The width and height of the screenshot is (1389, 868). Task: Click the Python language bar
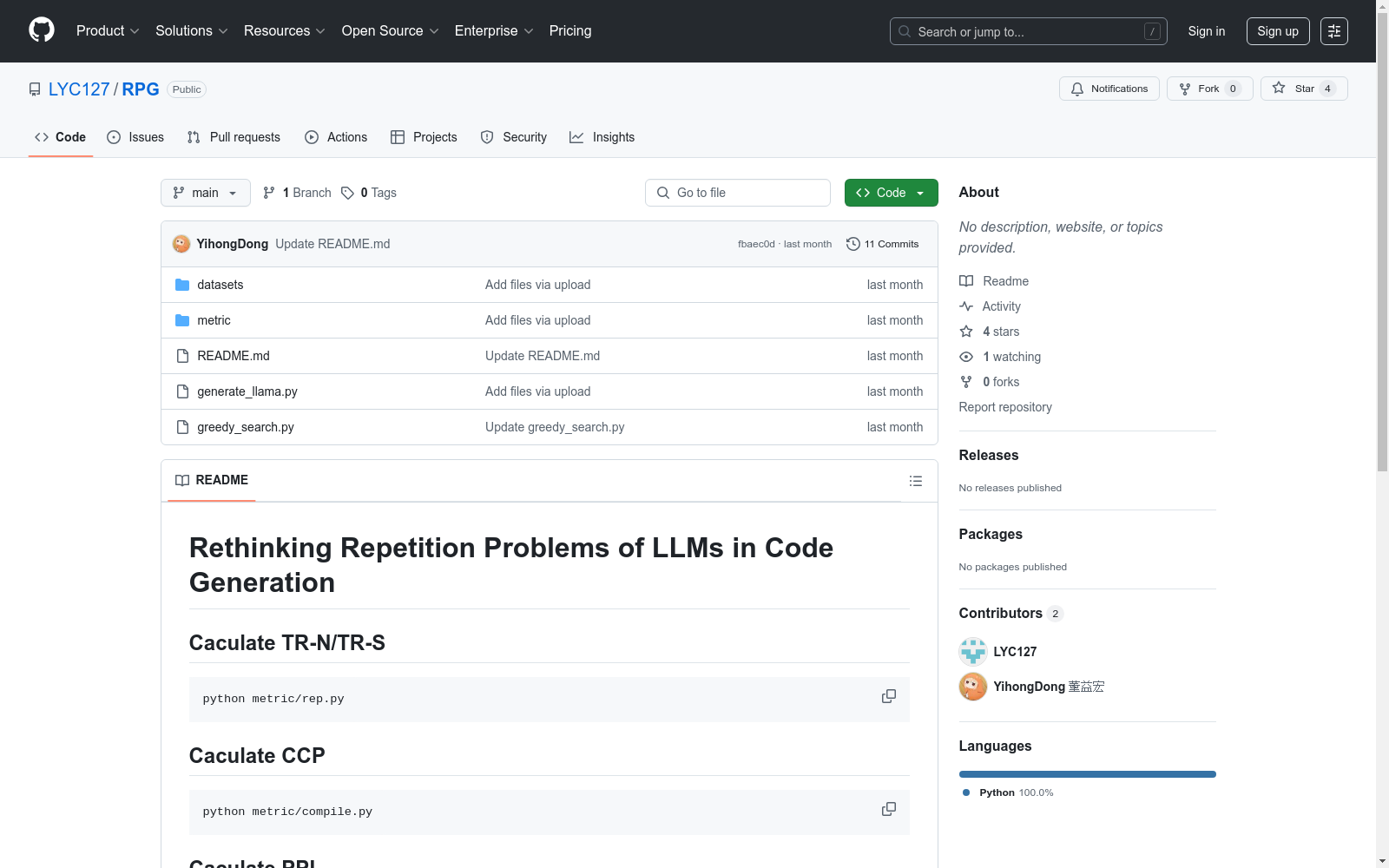1088,774
